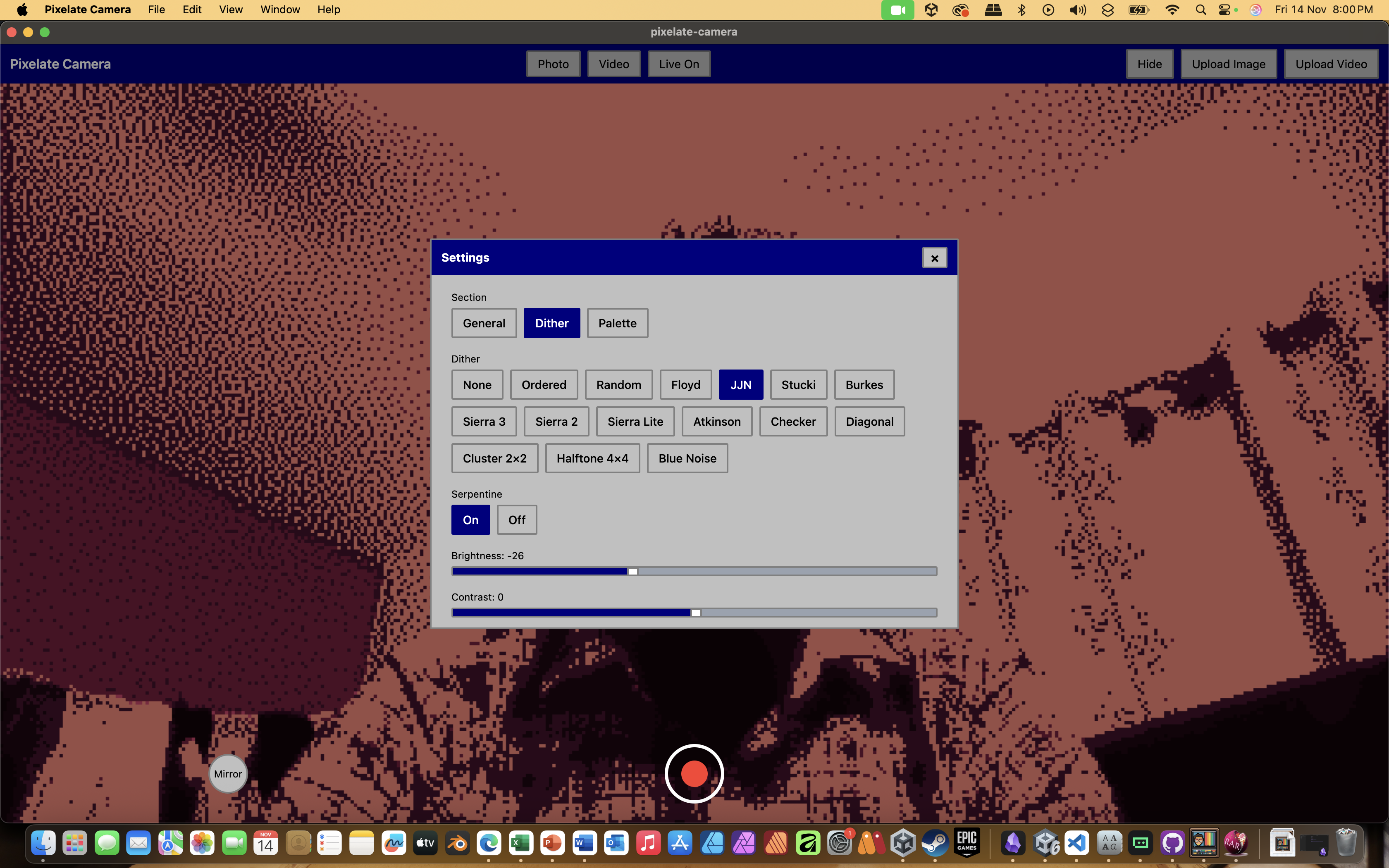The width and height of the screenshot is (1389, 868).
Task: Click the green camera indicator in menu bar
Action: [898, 10]
